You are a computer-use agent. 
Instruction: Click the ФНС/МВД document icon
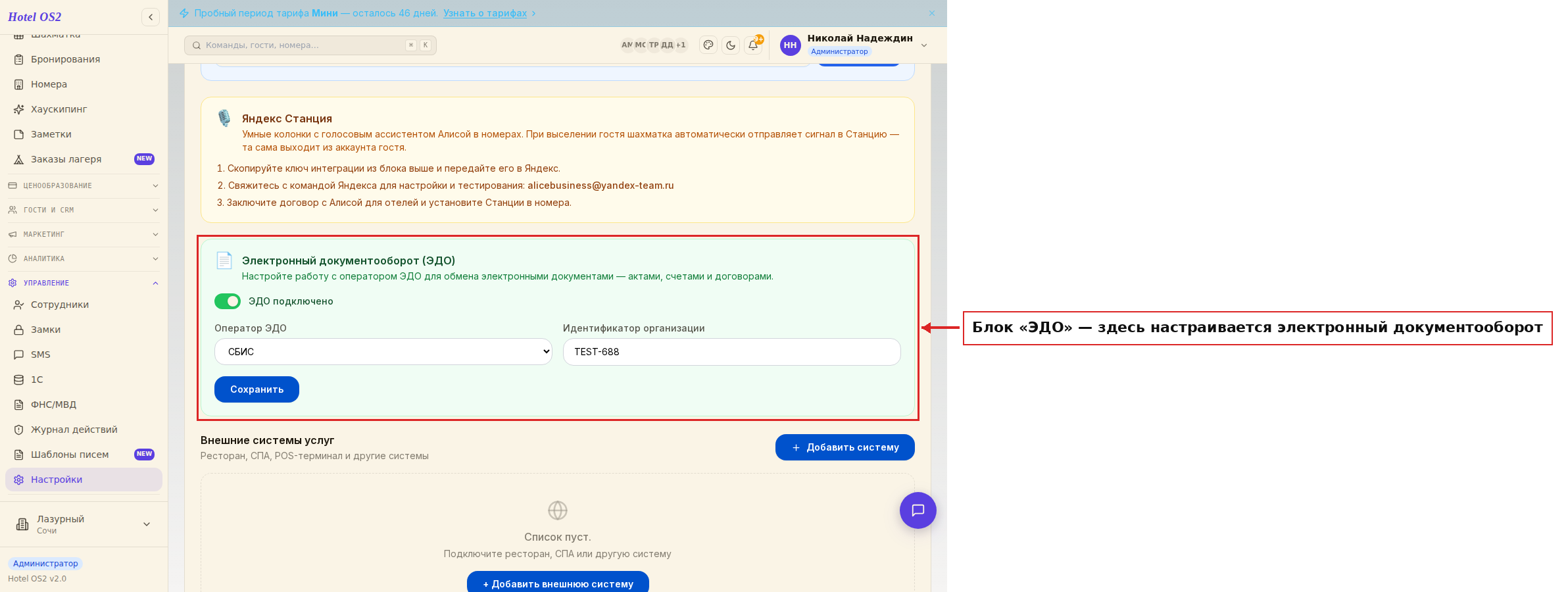point(19,405)
